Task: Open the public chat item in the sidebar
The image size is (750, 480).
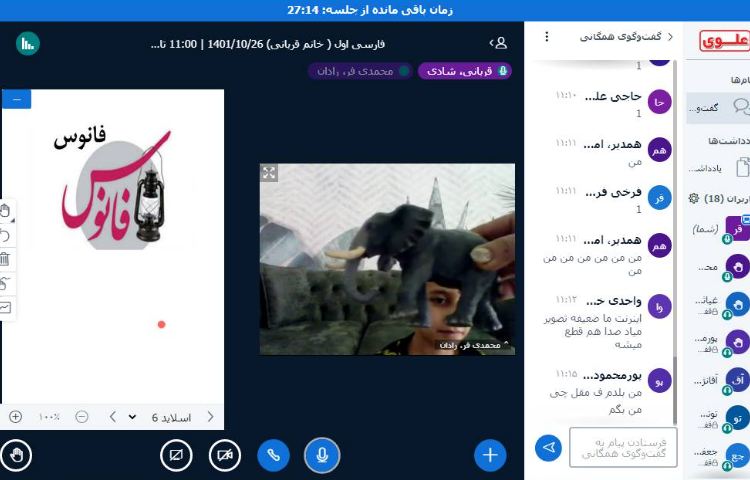Action: [x=718, y=108]
